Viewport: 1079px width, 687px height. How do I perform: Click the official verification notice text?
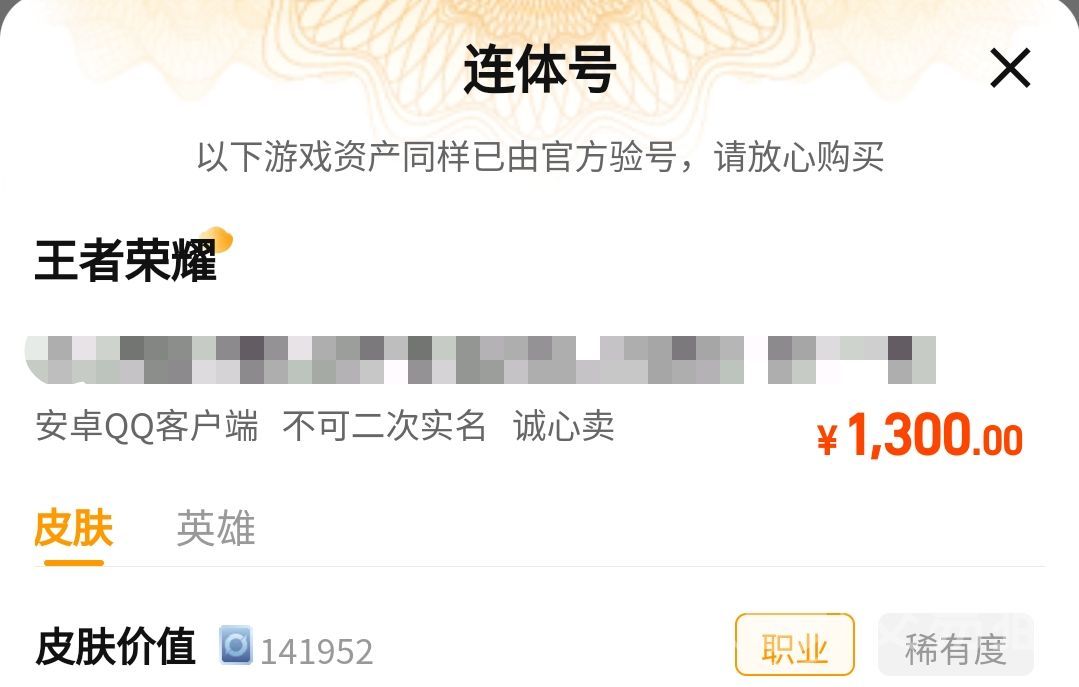click(540, 157)
